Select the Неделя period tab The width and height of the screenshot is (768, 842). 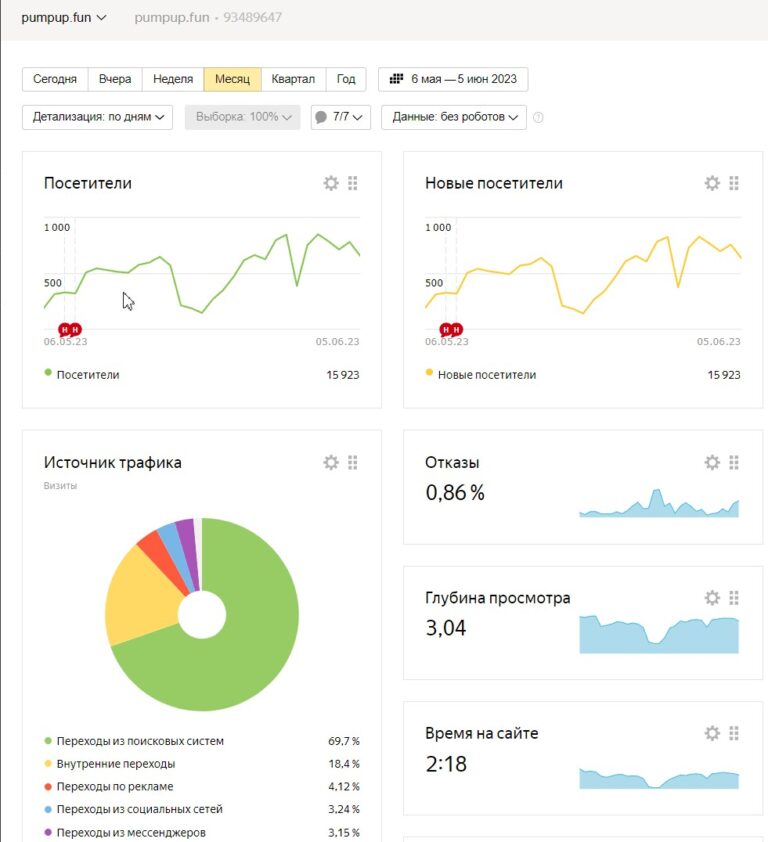click(173, 79)
